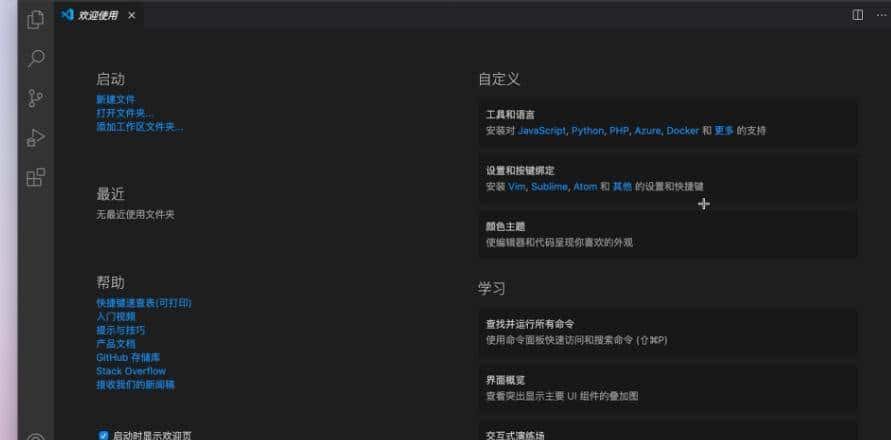Open the 界面概览 card
This screenshot has width=891, height=440.
point(668,388)
